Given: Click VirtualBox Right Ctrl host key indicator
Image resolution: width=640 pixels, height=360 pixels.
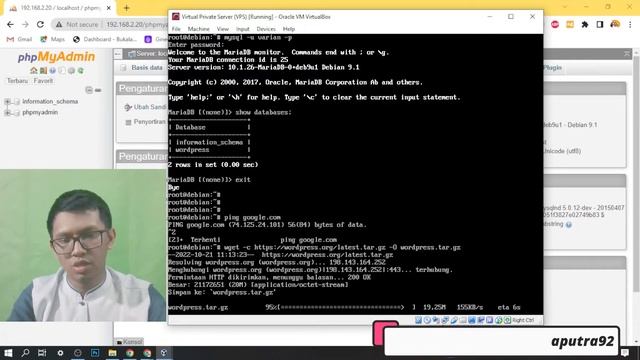Looking at the screenshot, I should point(523,320).
